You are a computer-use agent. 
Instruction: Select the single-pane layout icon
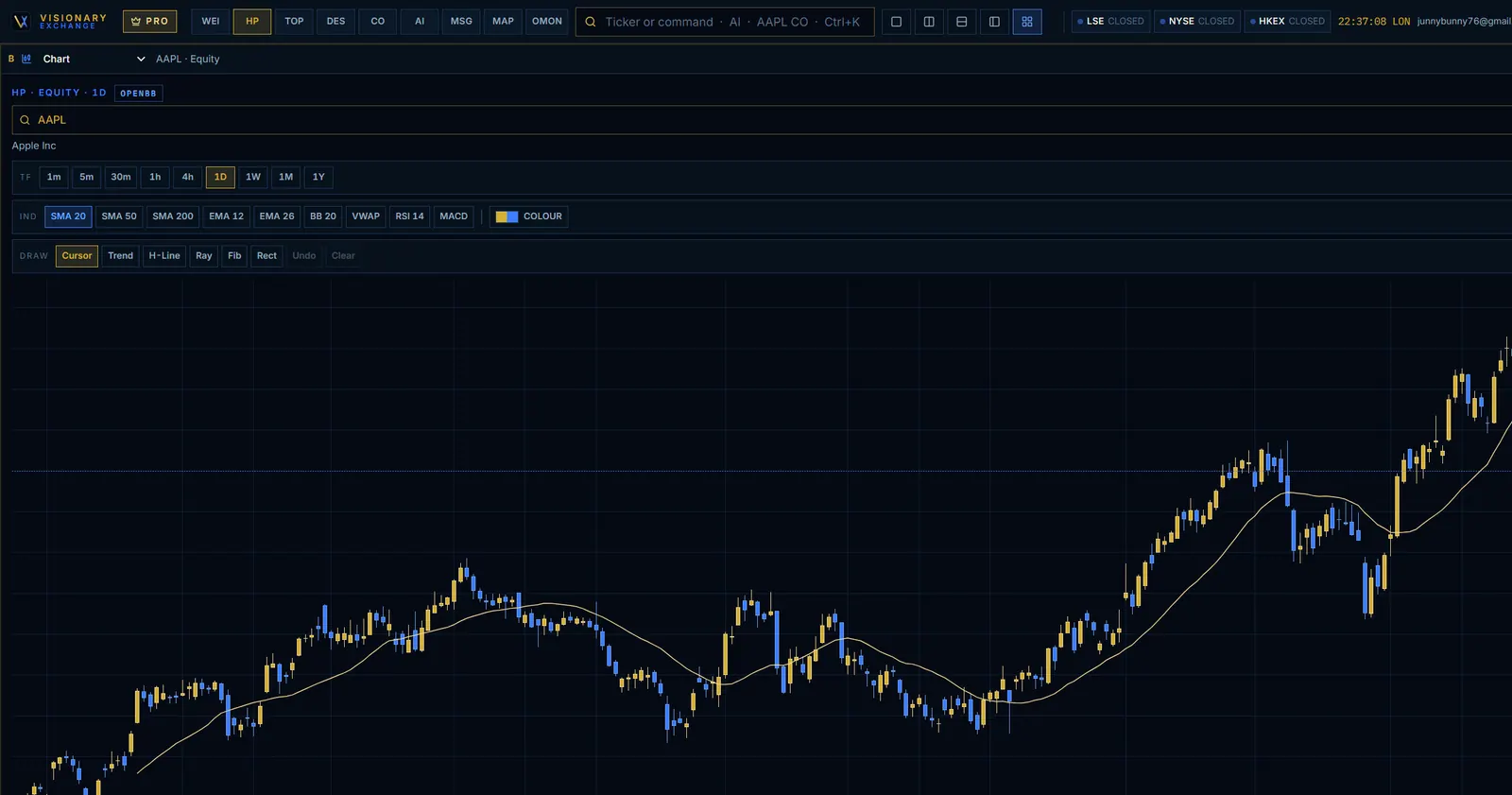pos(897,22)
